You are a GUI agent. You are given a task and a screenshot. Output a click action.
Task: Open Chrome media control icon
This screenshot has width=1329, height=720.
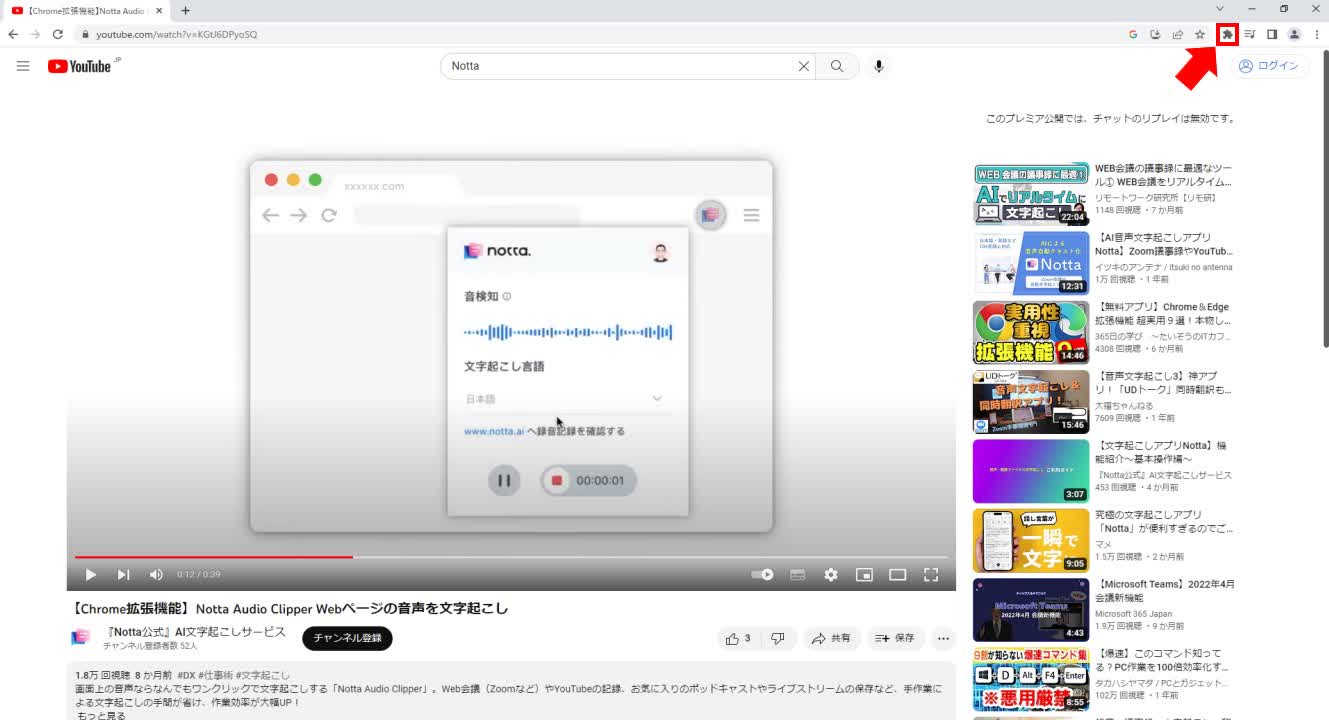[x=1250, y=34]
